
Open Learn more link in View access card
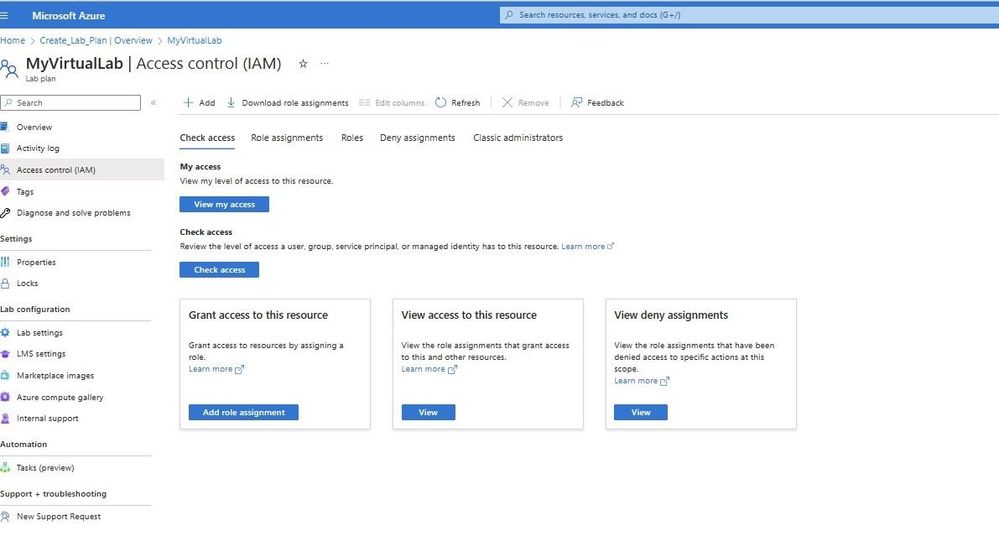pos(429,369)
